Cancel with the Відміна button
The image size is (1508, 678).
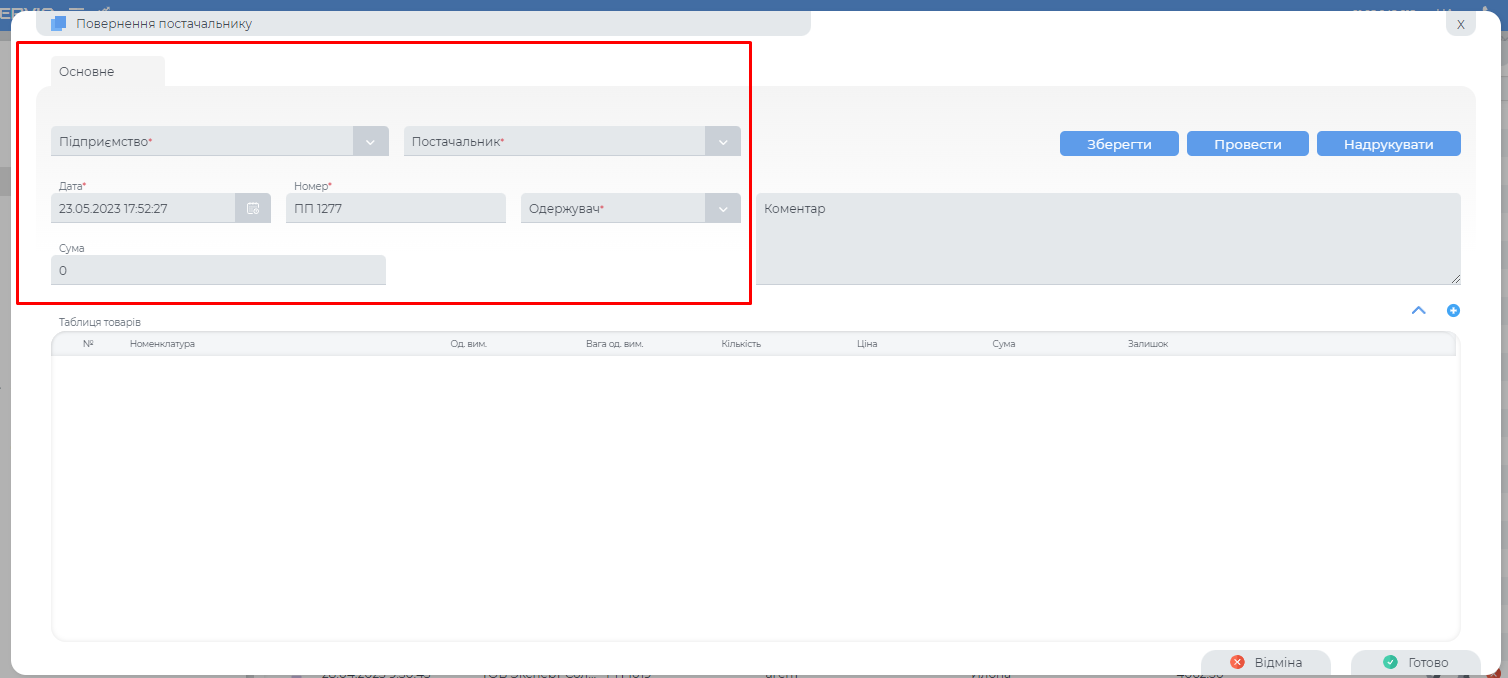(x=1265, y=662)
